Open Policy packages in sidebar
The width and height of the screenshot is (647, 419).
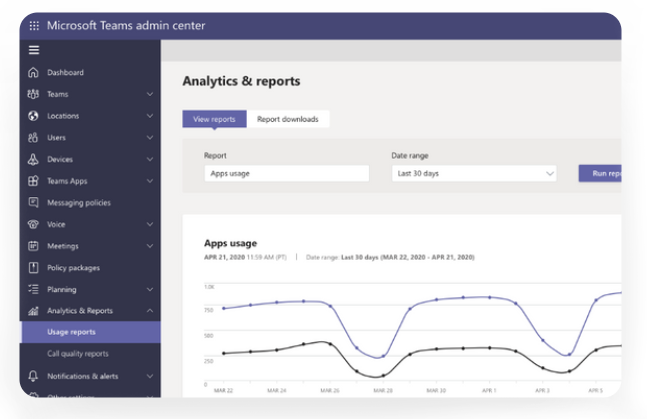(x=90, y=268)
